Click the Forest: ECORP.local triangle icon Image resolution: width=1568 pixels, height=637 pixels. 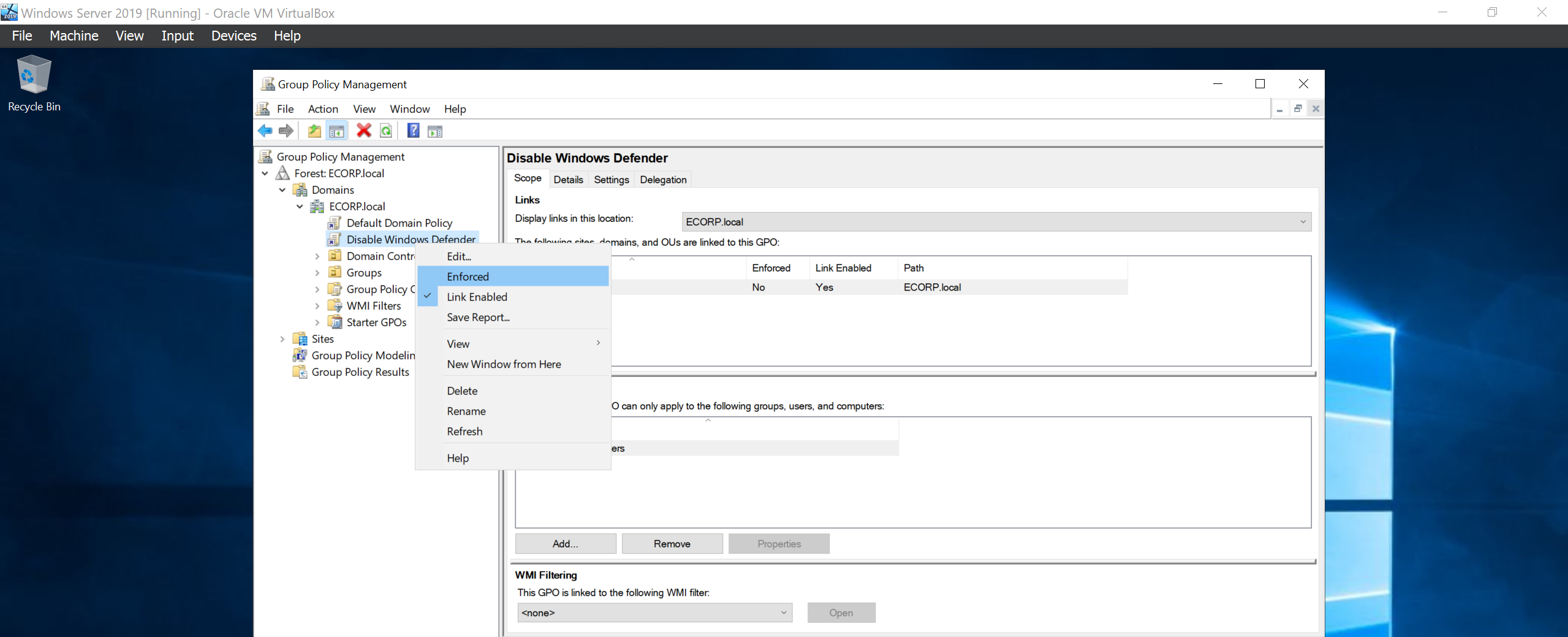click(283, 173)
